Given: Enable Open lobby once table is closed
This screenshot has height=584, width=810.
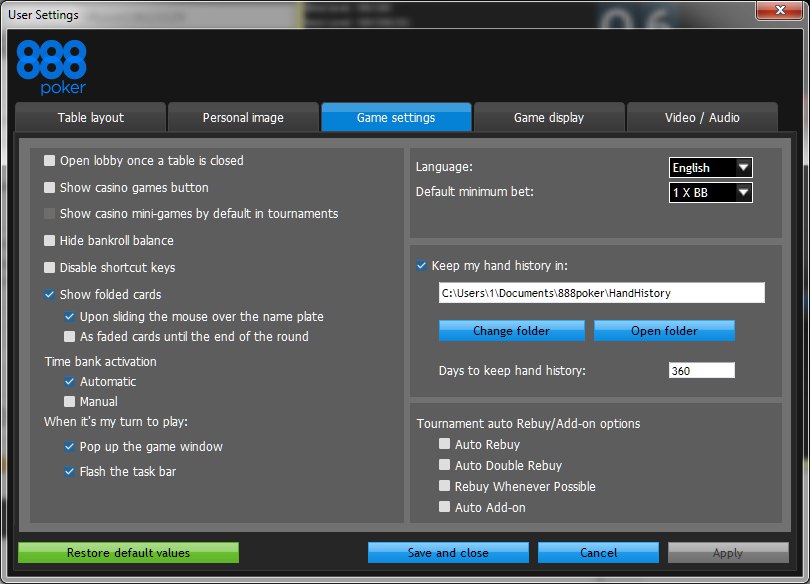Looking at the screenshot, I should (50, 161).
